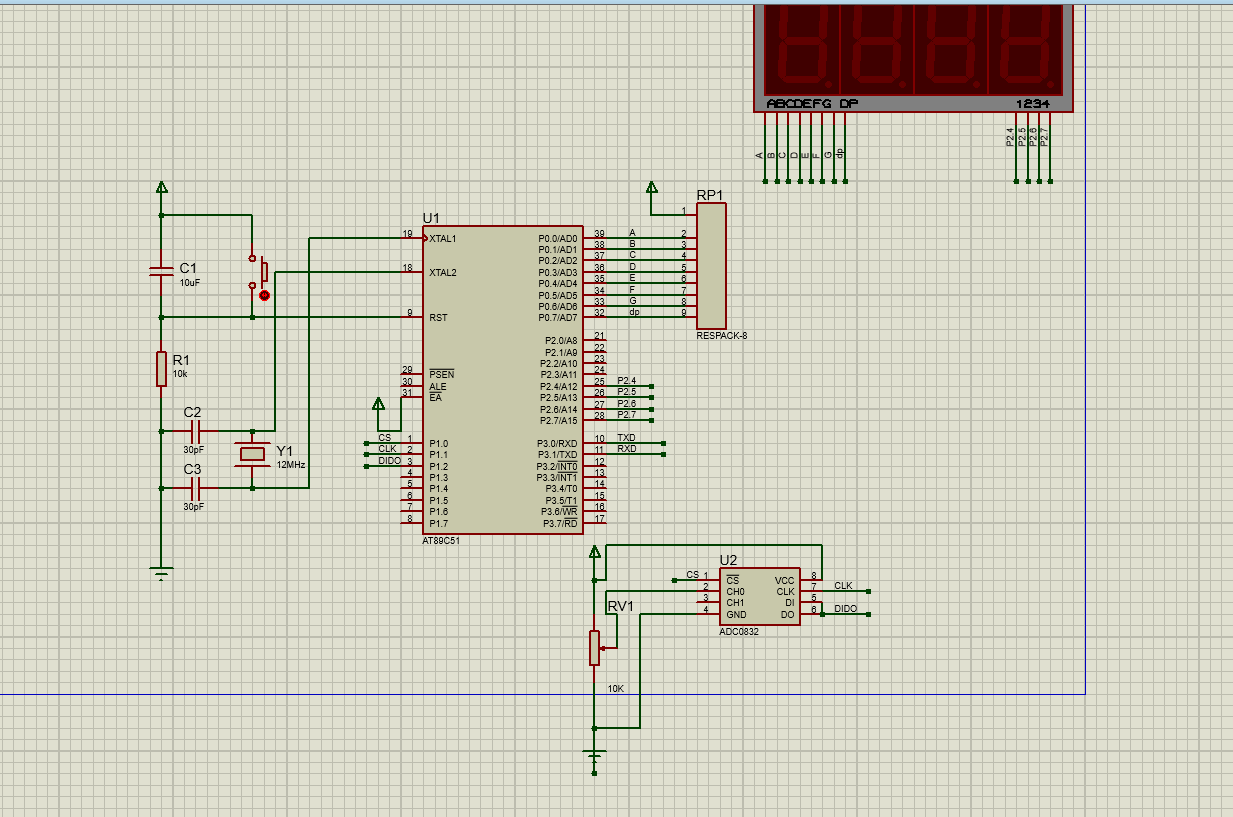Click the AT89C51 part name text
The image size is (1233, 817).
[x=442, y=540]
